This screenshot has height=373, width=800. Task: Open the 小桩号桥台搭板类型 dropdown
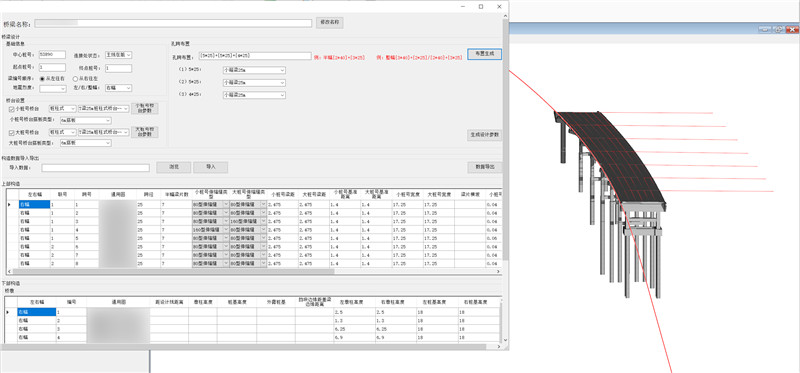(x=86, y=120)
